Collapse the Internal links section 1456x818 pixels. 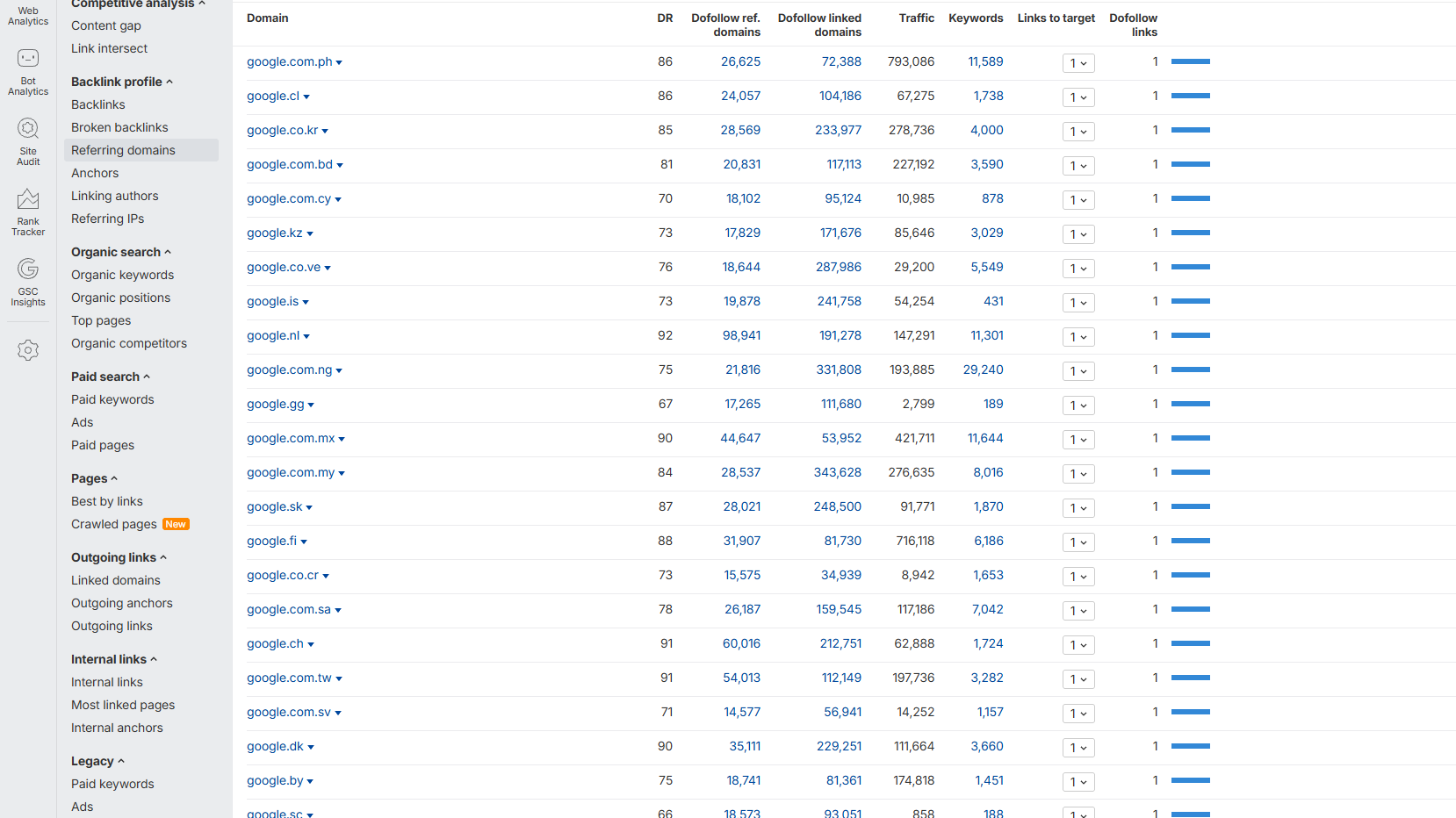pyautogui.click(x=114, y=659)
